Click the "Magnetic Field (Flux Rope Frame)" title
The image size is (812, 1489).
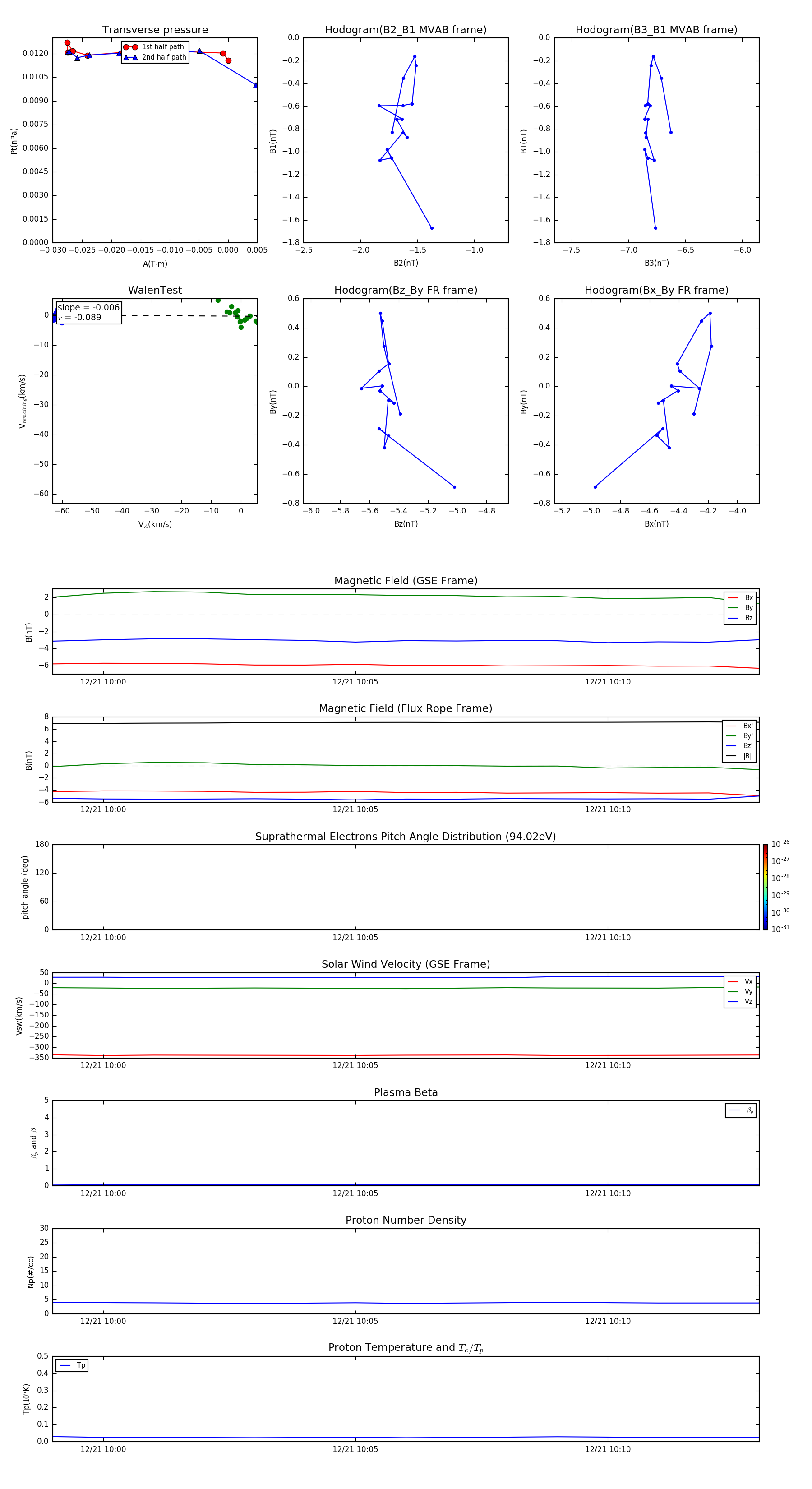pyautogui.click(x=406, y=709)
